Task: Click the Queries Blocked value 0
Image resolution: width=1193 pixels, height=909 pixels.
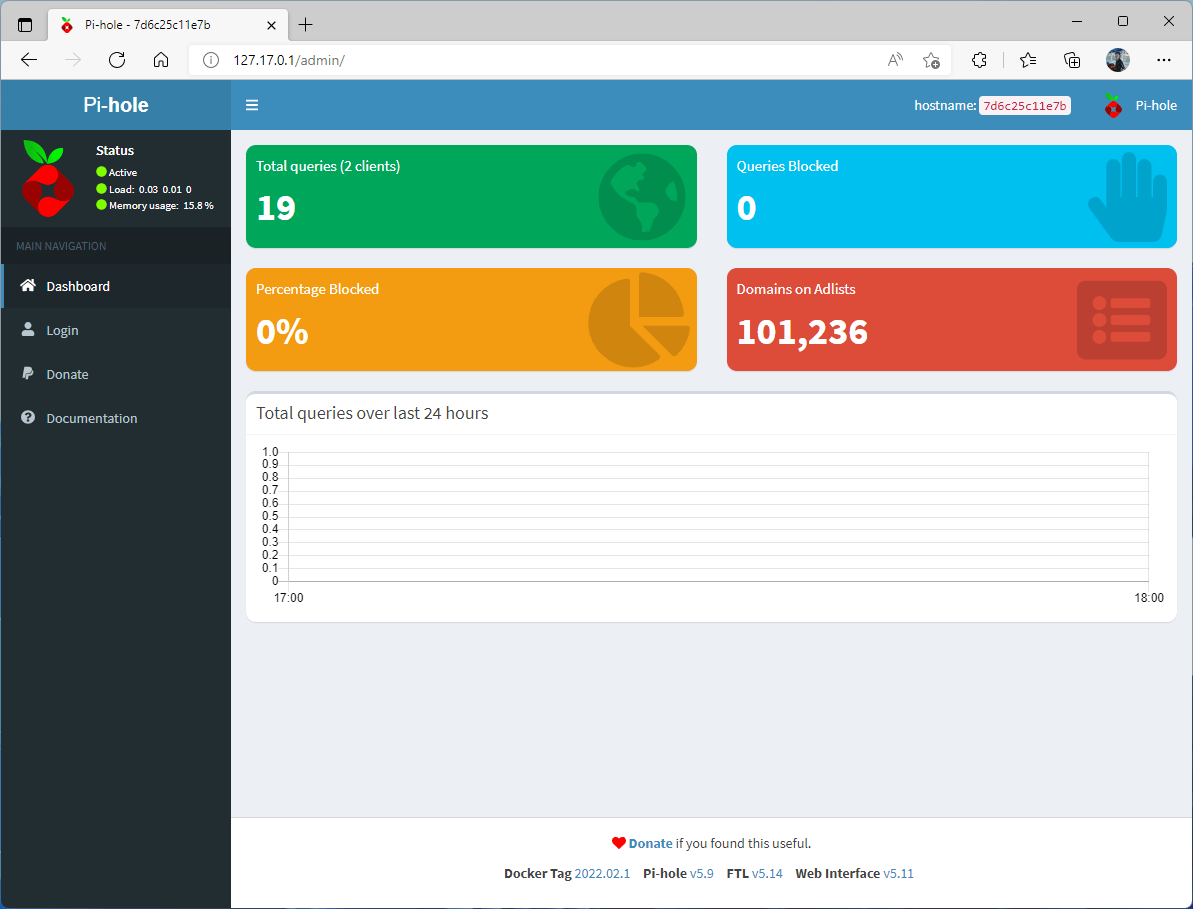Action: [x=746, y=208]
